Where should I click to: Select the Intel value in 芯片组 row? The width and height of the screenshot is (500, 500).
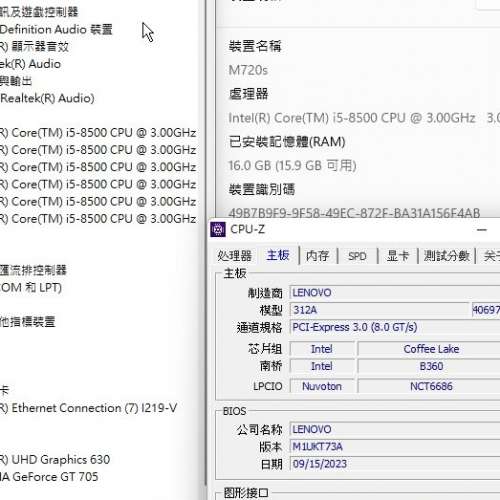click(x=322, y=349)
